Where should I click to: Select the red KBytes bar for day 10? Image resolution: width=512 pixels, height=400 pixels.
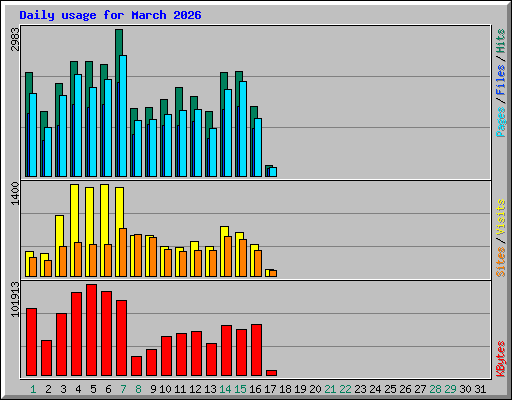(167, 356)
